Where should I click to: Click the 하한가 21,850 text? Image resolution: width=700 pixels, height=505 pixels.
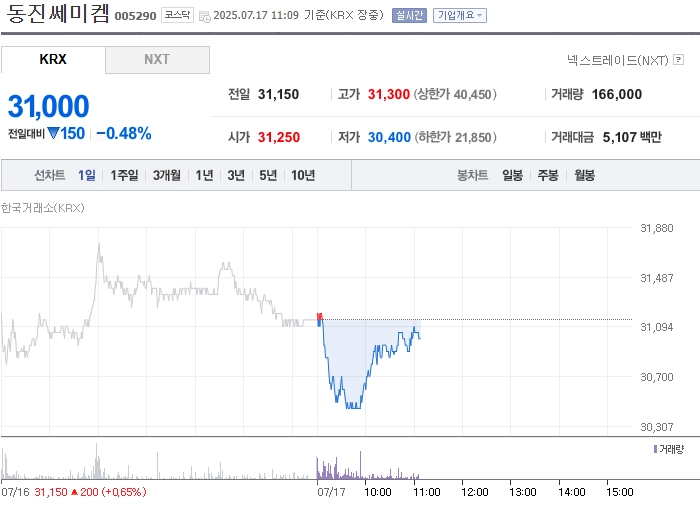[455, 137]
